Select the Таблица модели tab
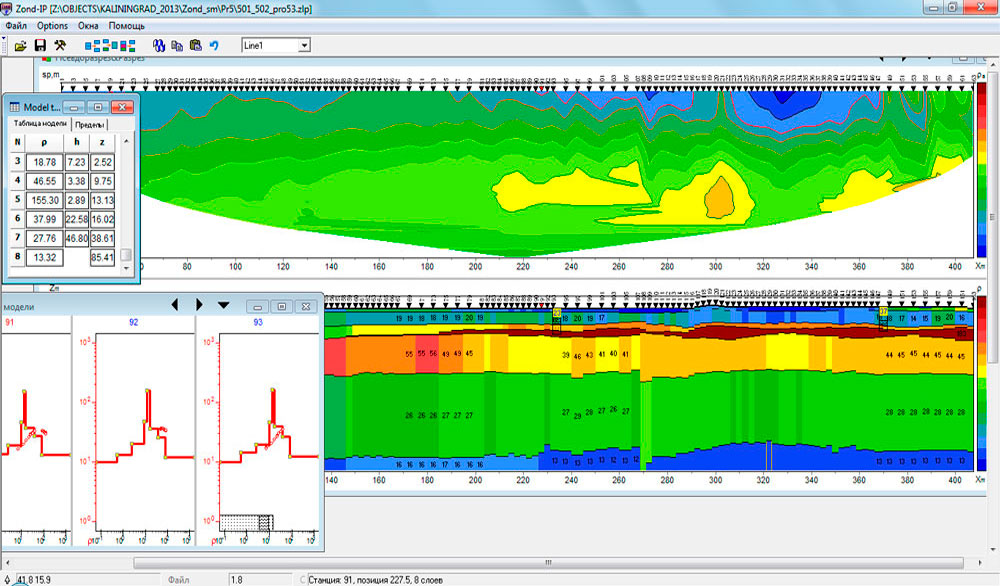Screen dimensions: 1000x586 41,123
